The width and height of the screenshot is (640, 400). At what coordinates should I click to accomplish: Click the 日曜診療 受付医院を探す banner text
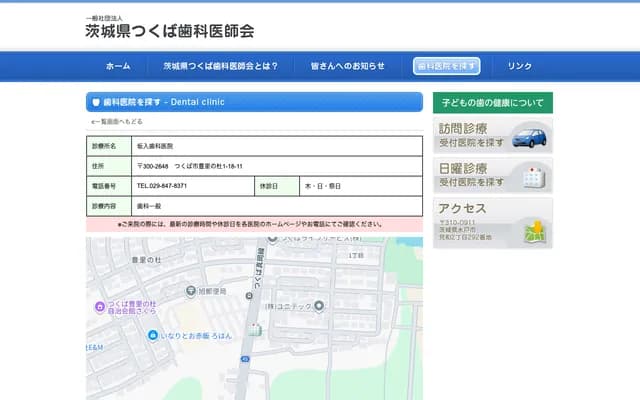470,175
